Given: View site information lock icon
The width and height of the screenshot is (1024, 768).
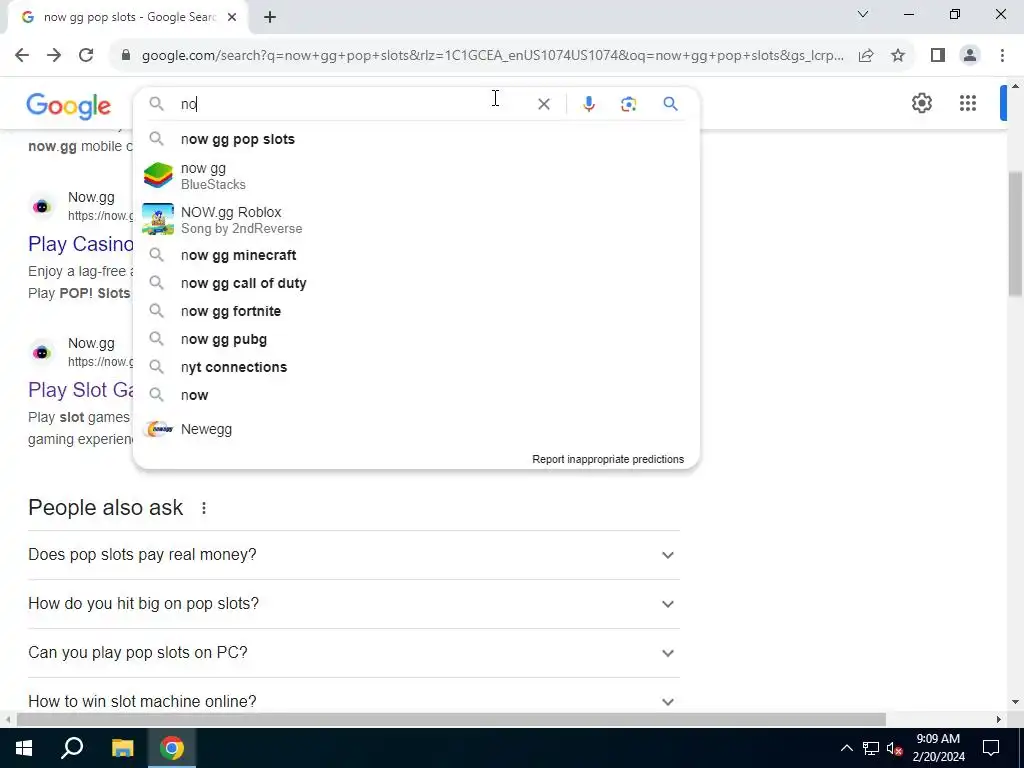Looking at the screenshot, I should click(x=126, y=56).
